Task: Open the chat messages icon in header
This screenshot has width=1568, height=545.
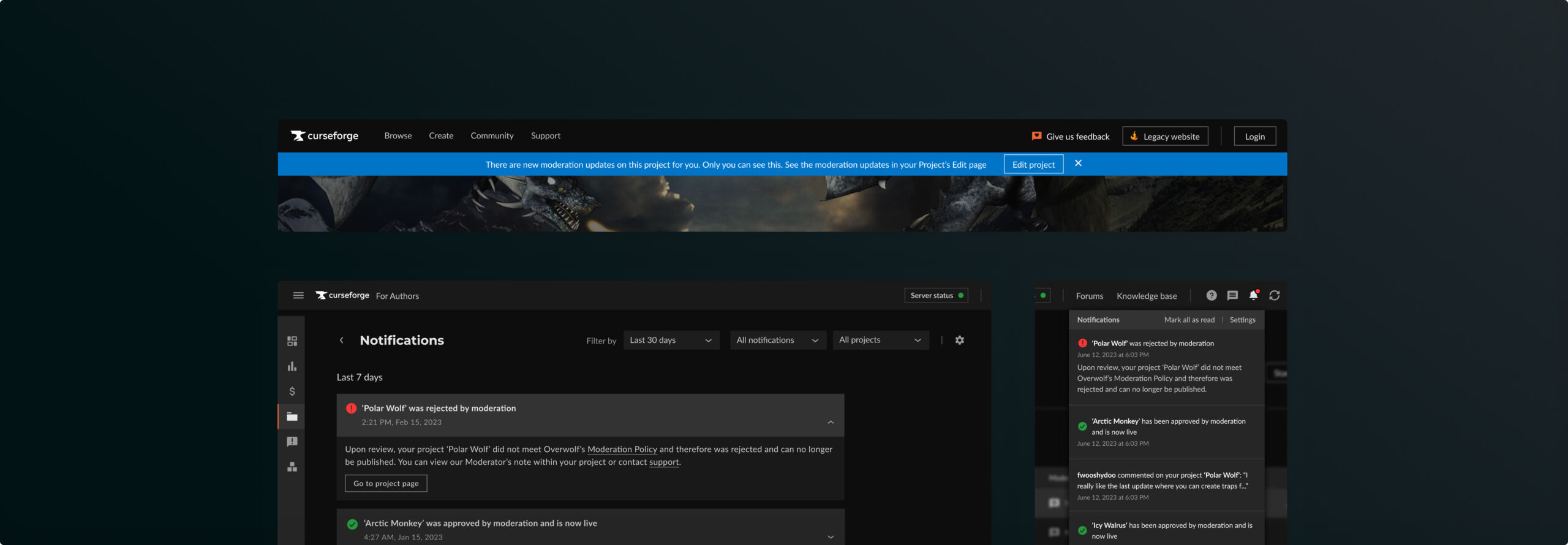Action: click(1232, 295)
